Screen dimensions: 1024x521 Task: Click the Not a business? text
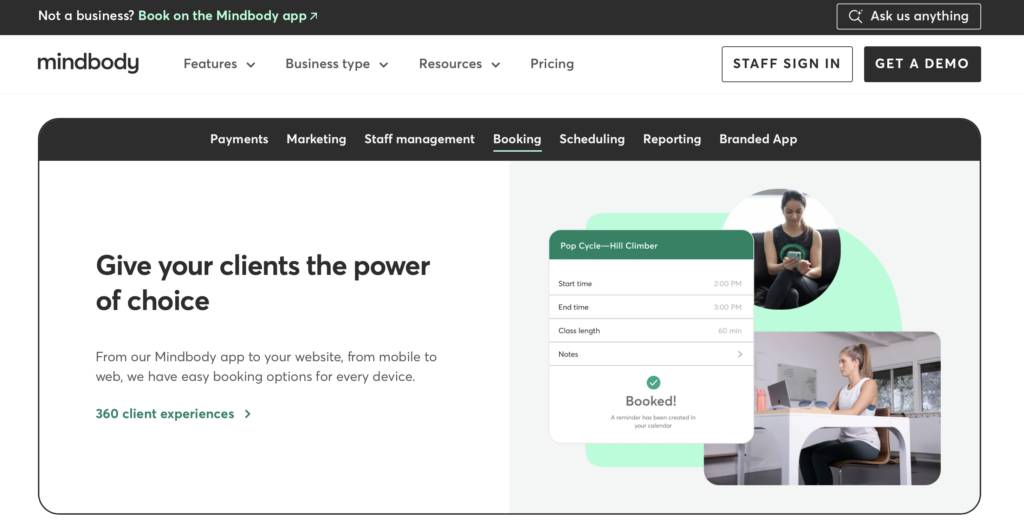(x=86, y=16)
